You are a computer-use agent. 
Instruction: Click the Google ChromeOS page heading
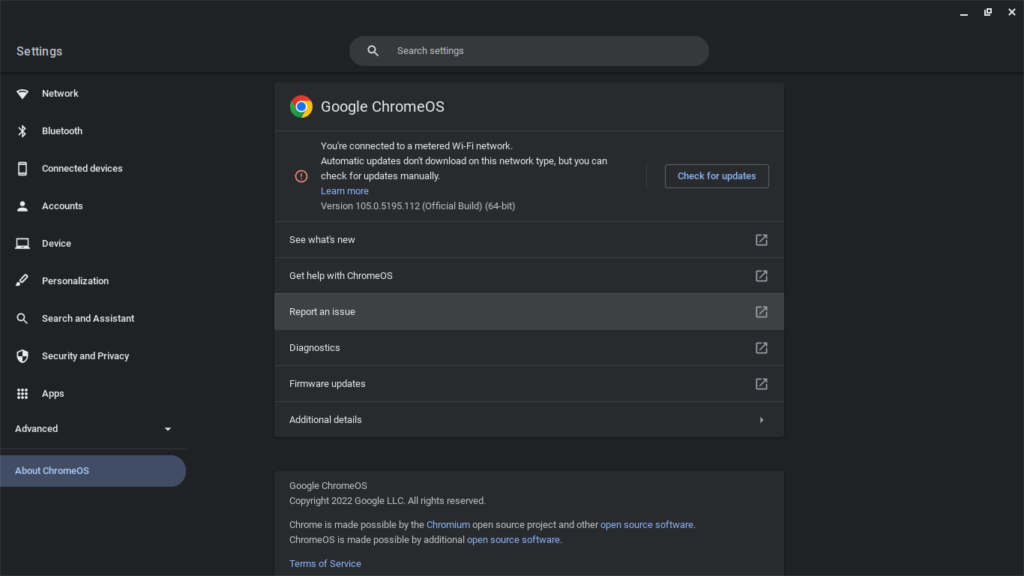pyautogui.click(x=383, y=106)
